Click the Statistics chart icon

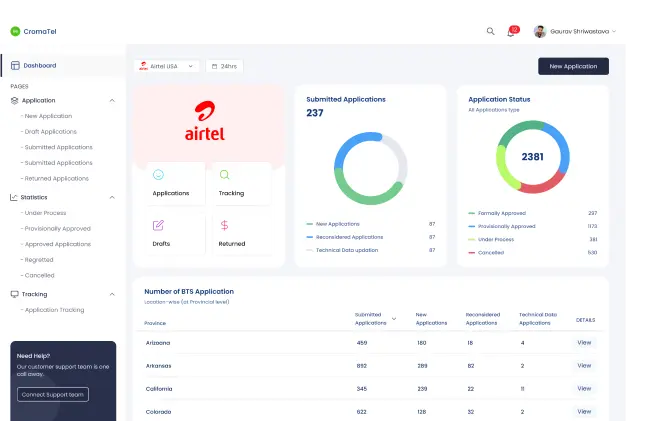pos(14,198)
